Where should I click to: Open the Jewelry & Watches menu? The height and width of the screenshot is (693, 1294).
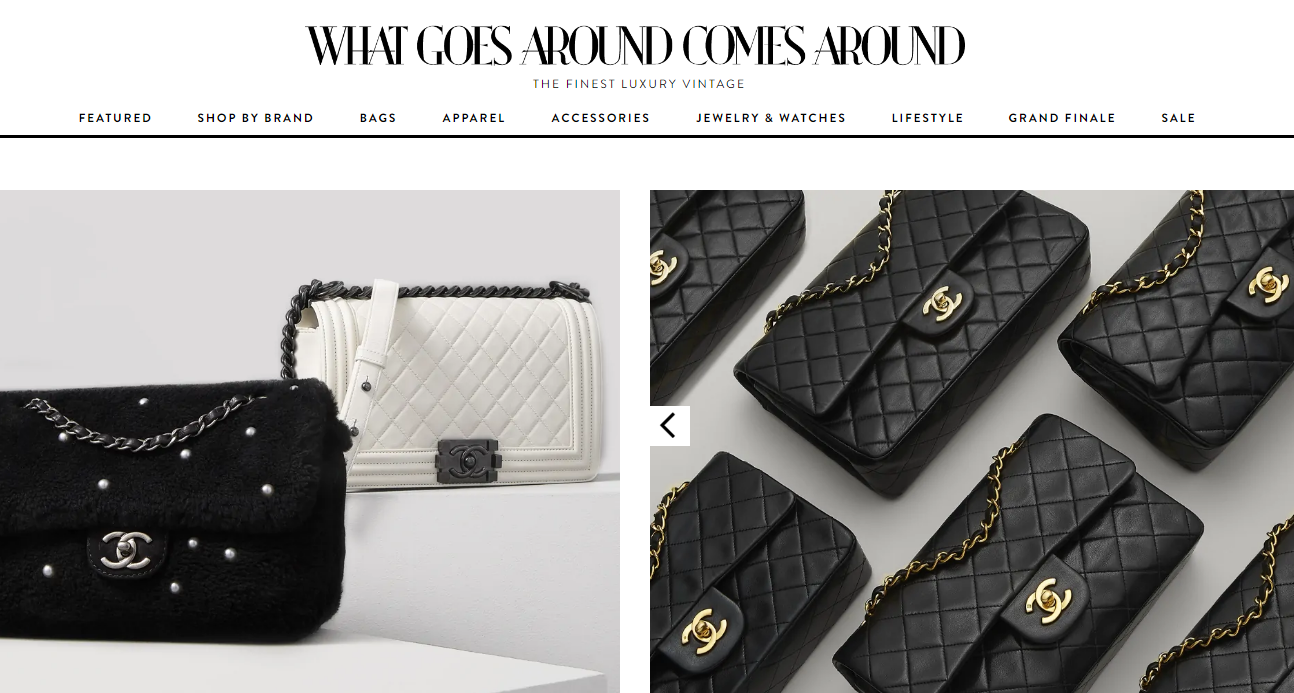pyautogui.click(x=771, y=118)
